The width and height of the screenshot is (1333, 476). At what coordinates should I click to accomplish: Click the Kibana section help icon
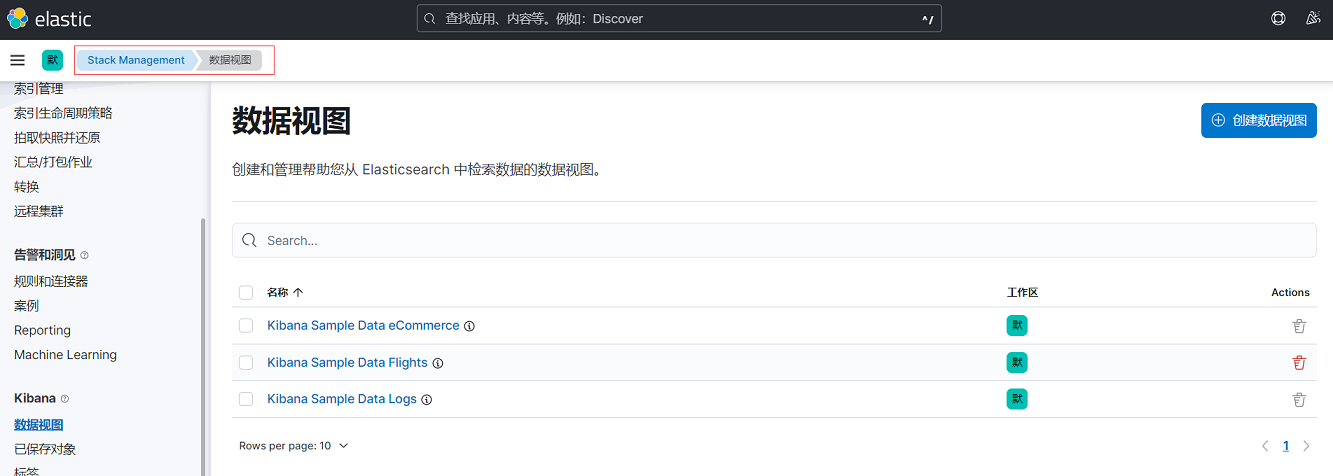65,398
